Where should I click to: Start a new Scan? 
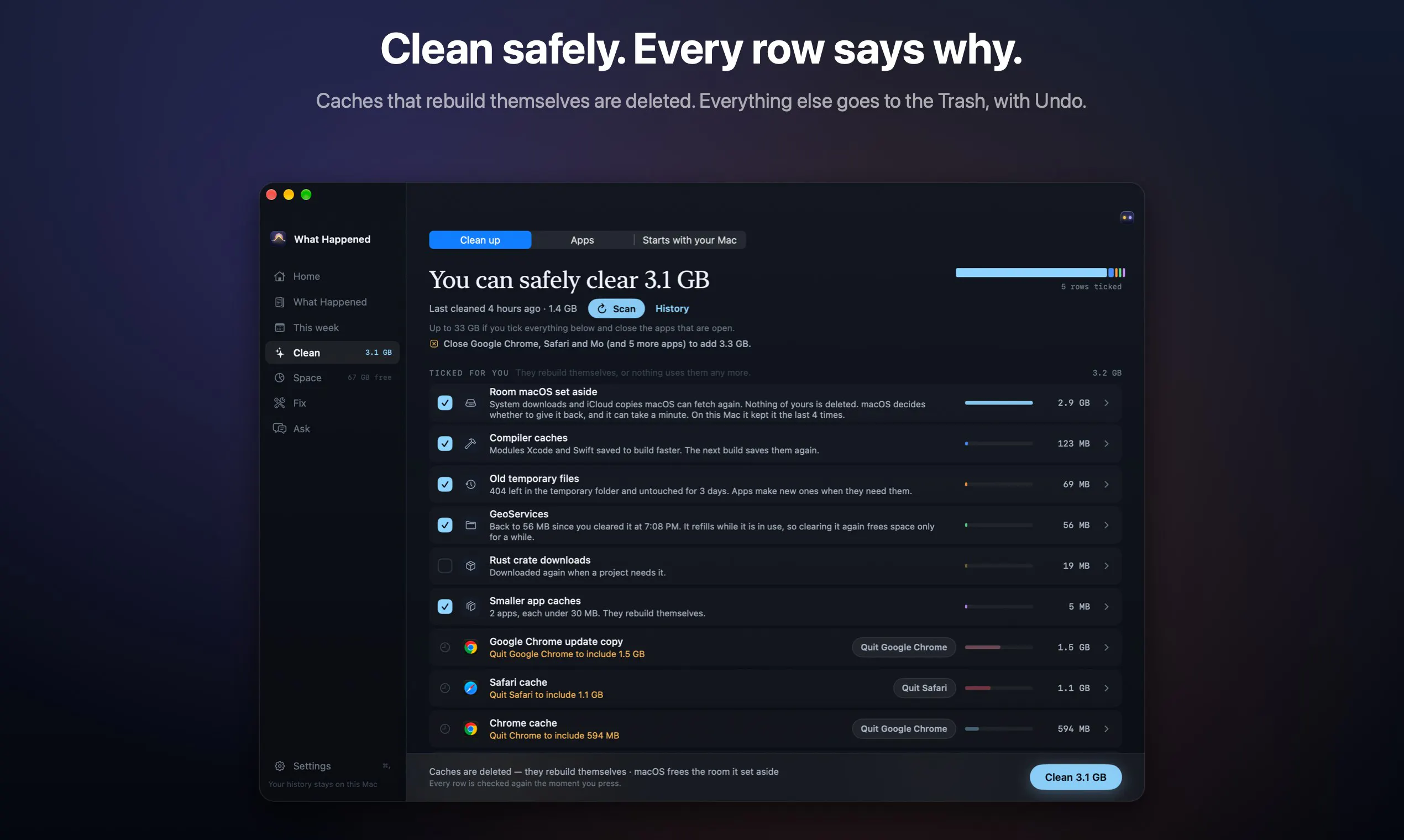[616, 308]
